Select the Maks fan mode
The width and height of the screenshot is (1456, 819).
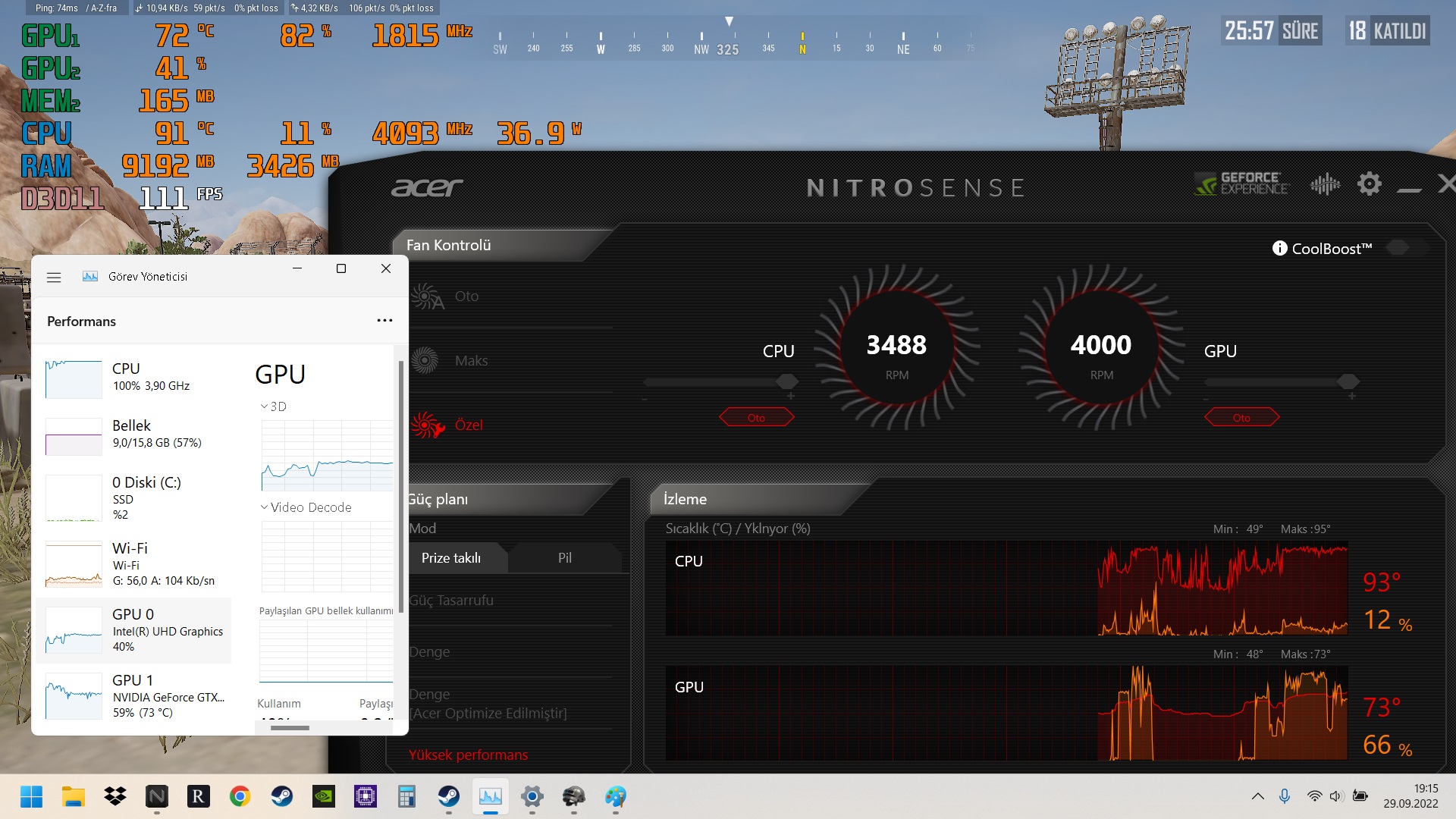(470, 361)
